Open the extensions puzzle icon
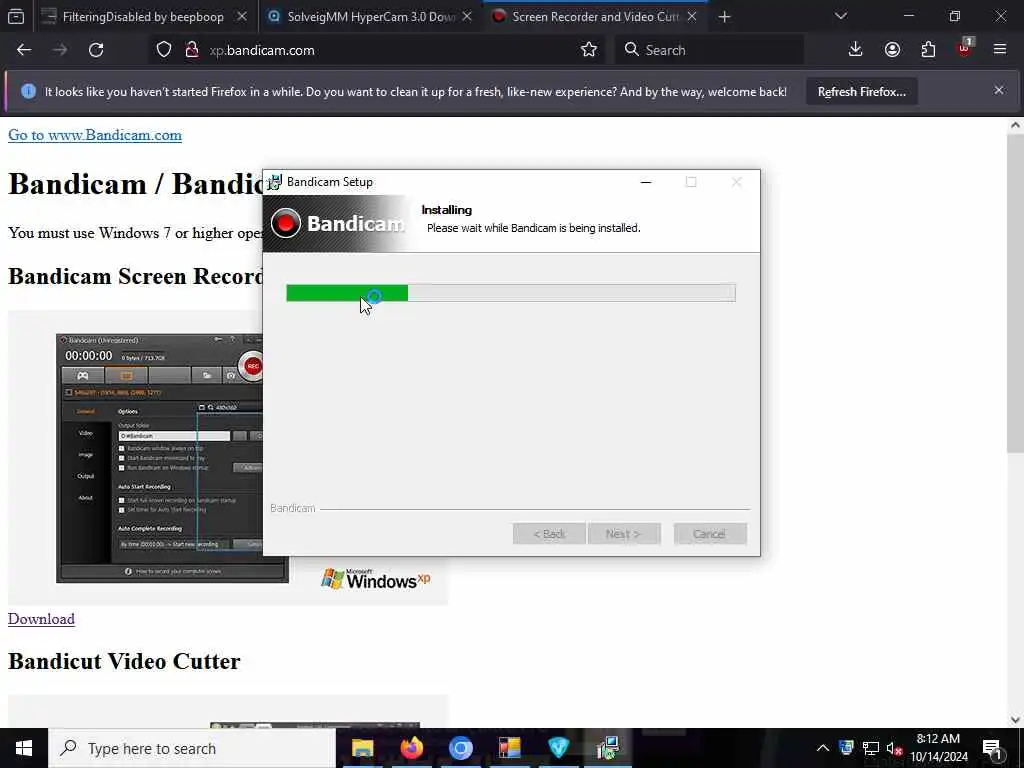Viewport: 1024px width, 768px height. [928, 50]
